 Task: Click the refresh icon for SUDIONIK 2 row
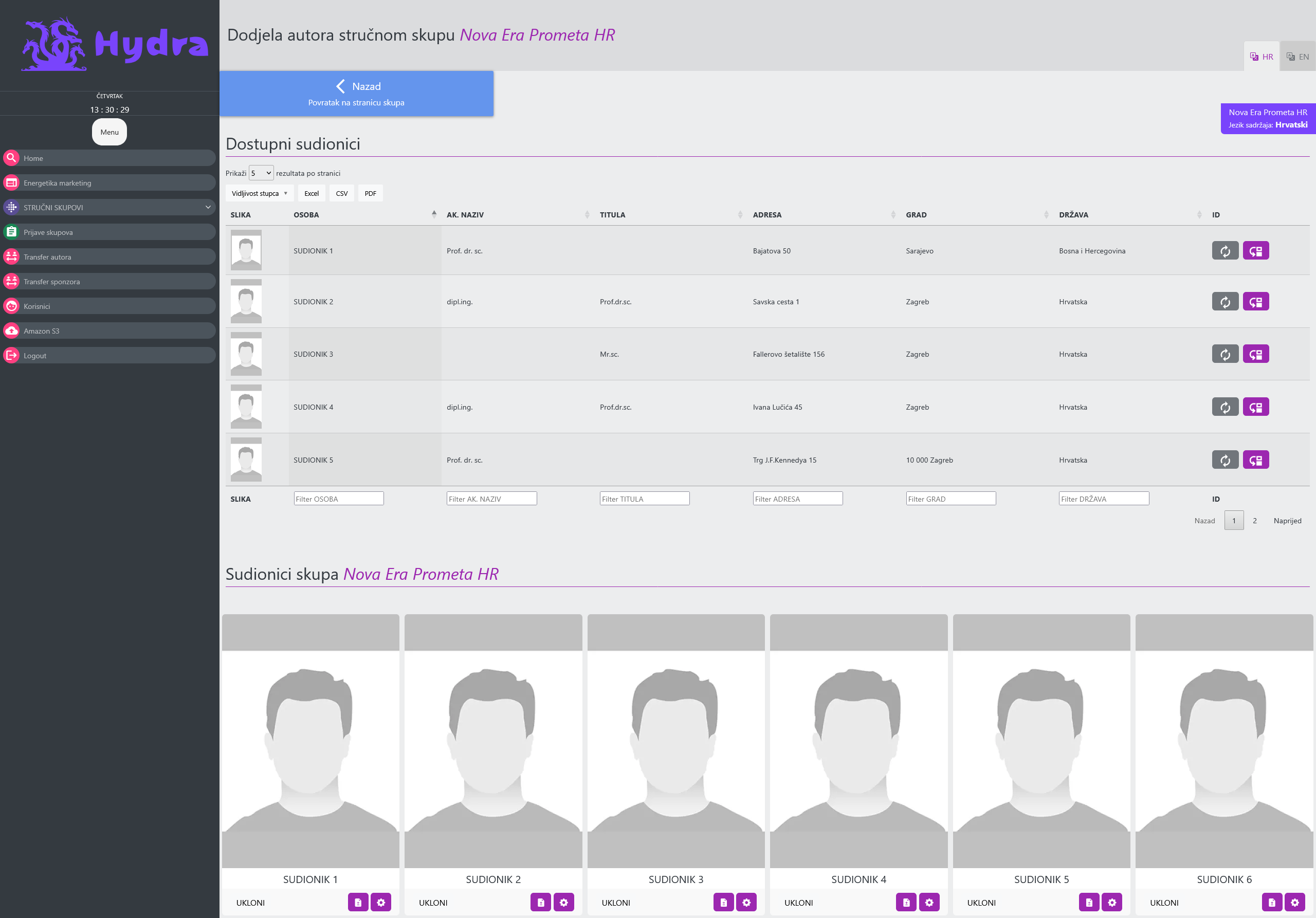click(1225, 302)
